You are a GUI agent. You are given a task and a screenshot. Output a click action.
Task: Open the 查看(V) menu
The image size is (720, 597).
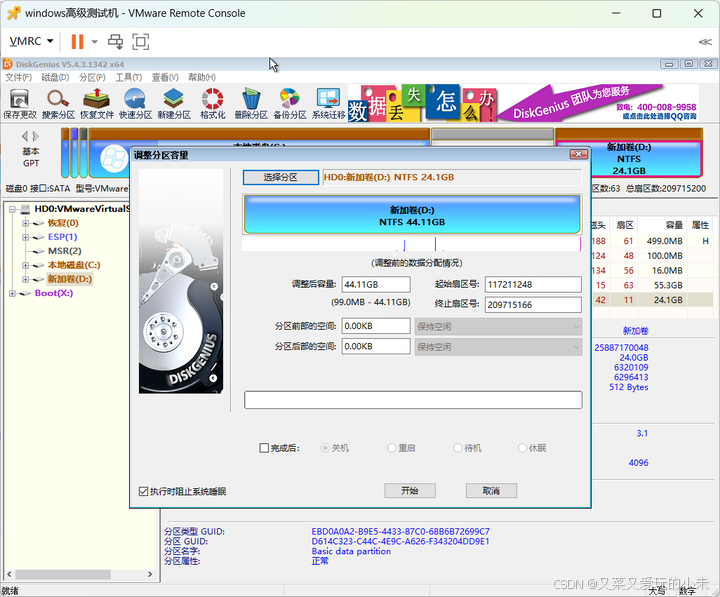165,77
